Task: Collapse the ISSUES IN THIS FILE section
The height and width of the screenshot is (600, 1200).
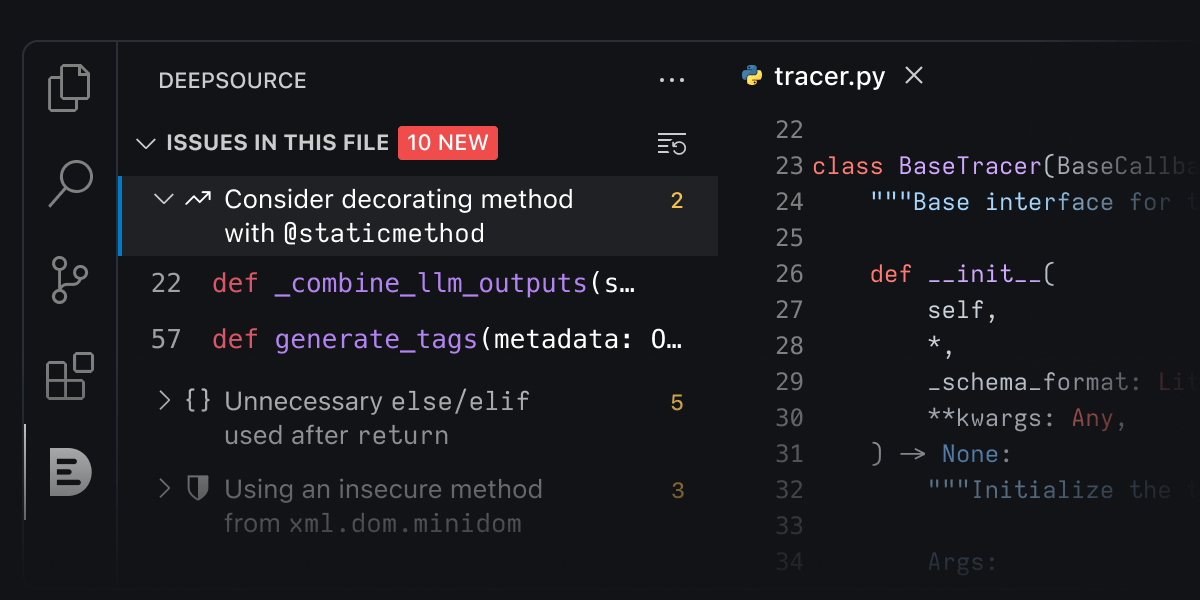Action: (x=146, y=143)
